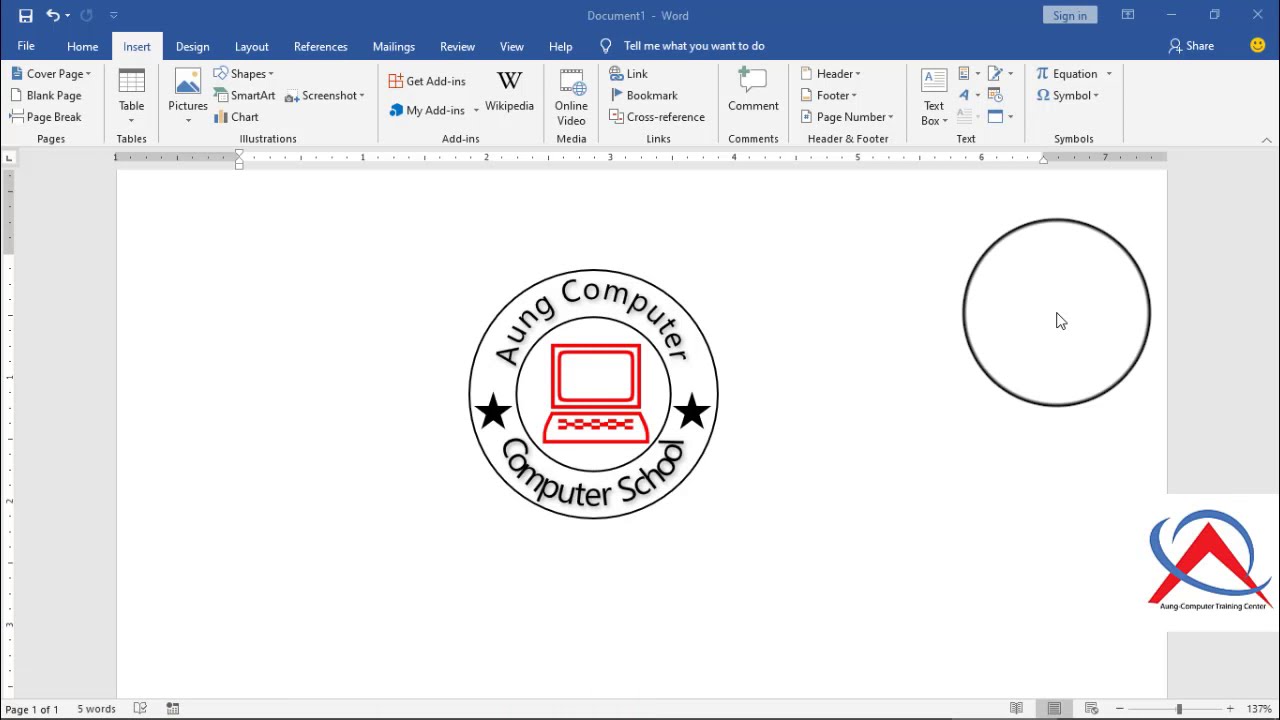1280x720 pixels.
Task: Insert a SmartArt graphic
Action: pyautogui.click(x=245, y=95)
